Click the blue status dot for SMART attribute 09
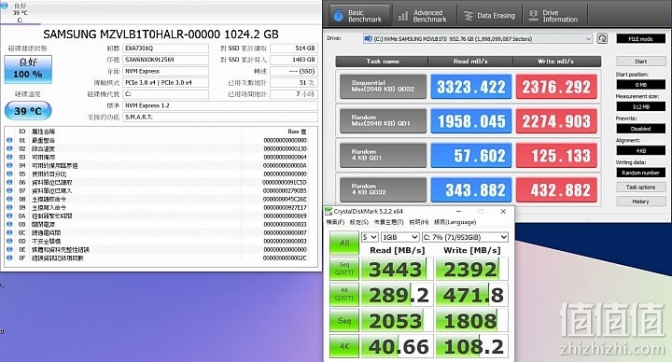The width and height of the screenshot is (672, 362). 10,207
